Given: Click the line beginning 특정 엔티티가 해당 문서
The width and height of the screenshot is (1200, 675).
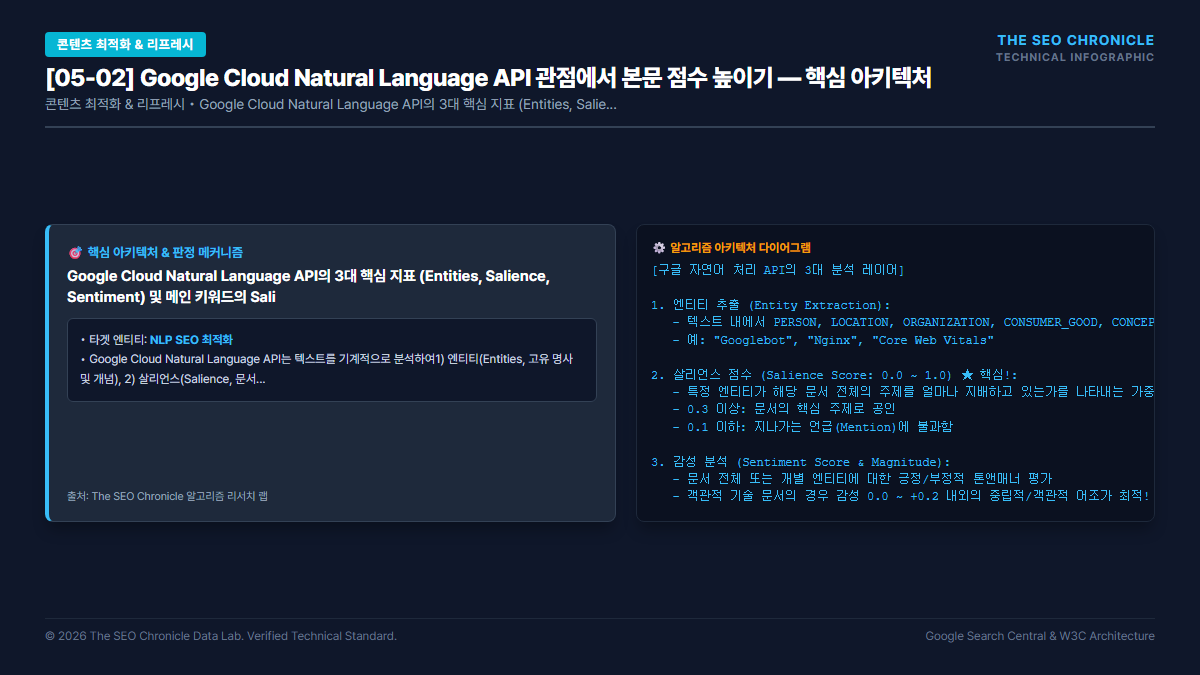Looking at the screenshot, I should [913, 392].
